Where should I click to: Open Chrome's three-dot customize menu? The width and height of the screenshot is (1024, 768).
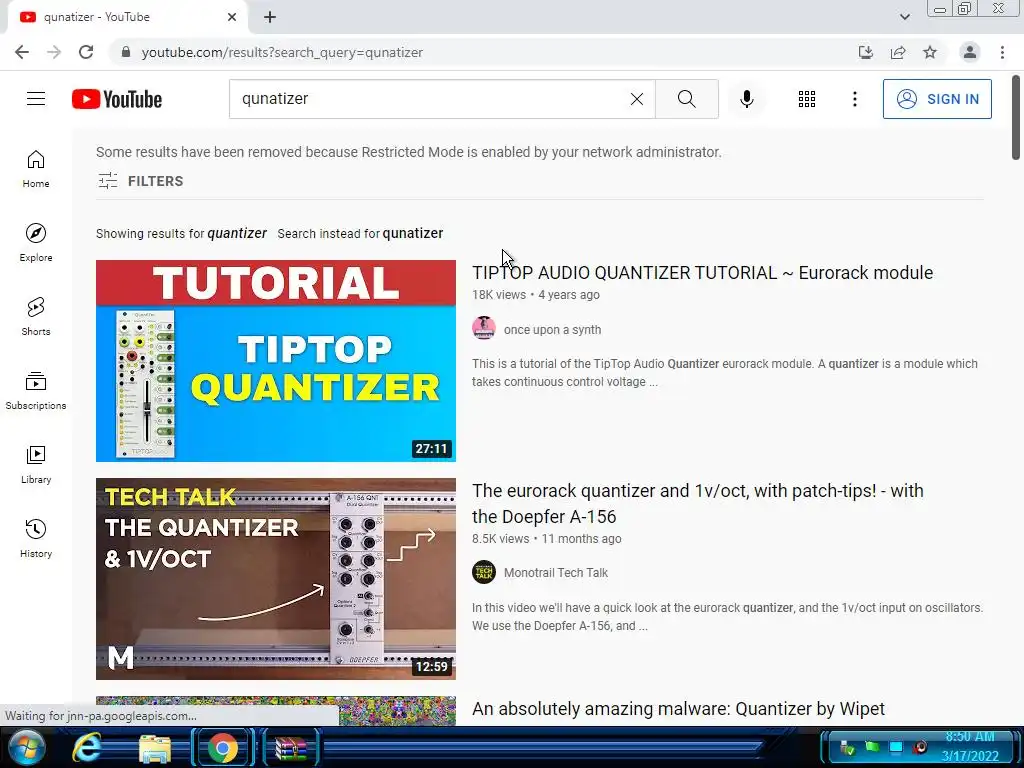1002,52
